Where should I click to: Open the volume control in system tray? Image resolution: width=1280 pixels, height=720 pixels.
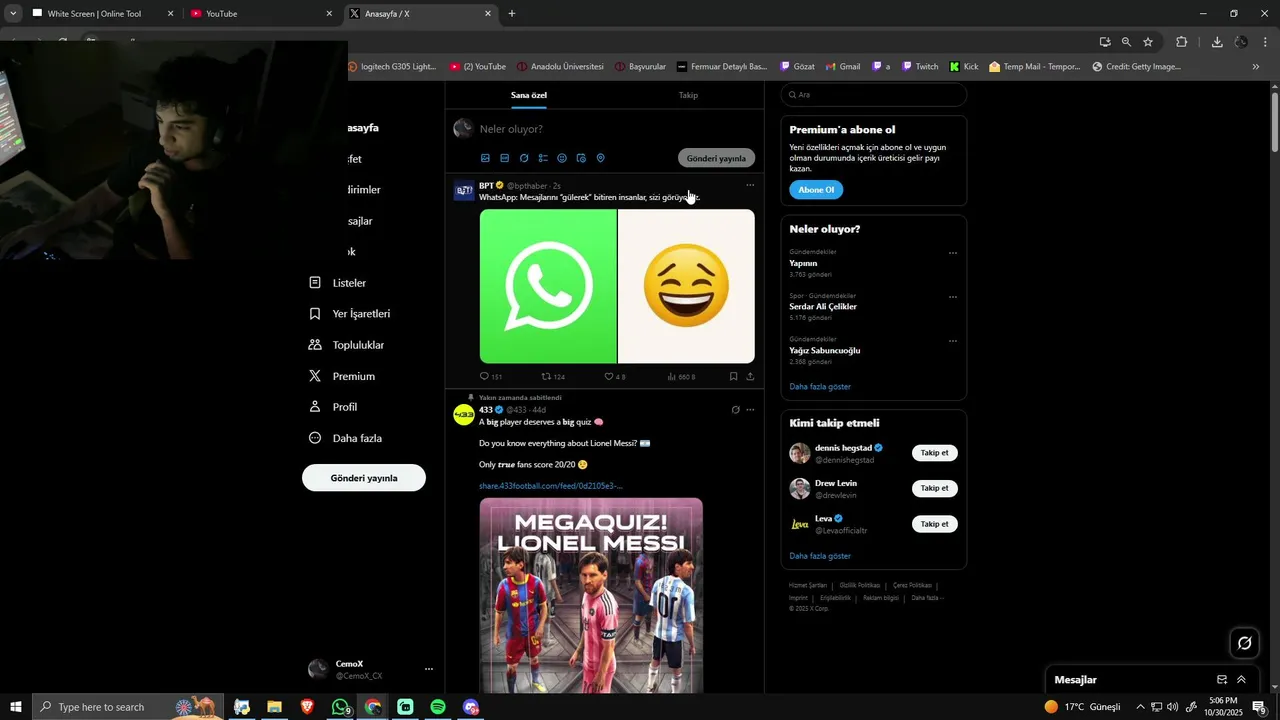tap(1172, 707)
